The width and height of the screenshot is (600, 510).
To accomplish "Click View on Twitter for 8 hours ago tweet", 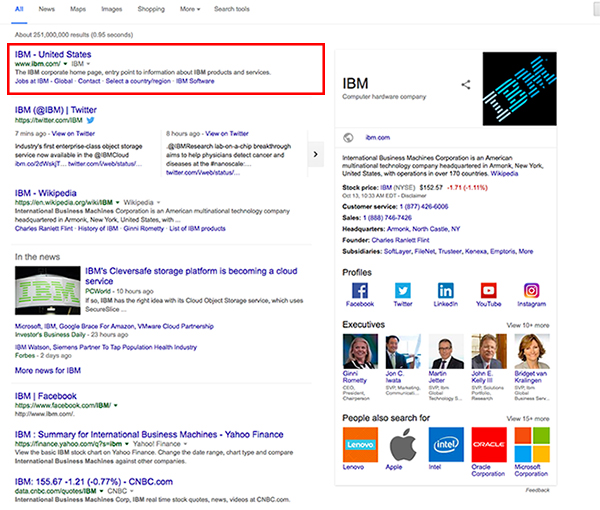I will click(227, 134).
